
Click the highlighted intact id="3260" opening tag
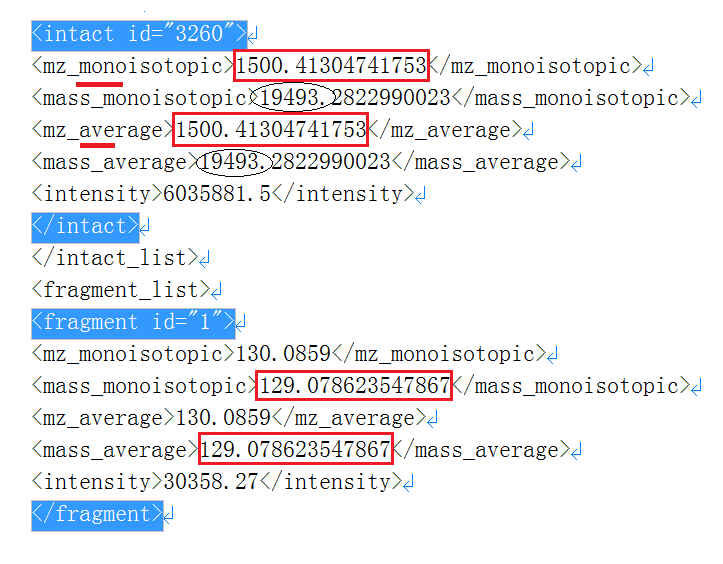tap(138, 35)
